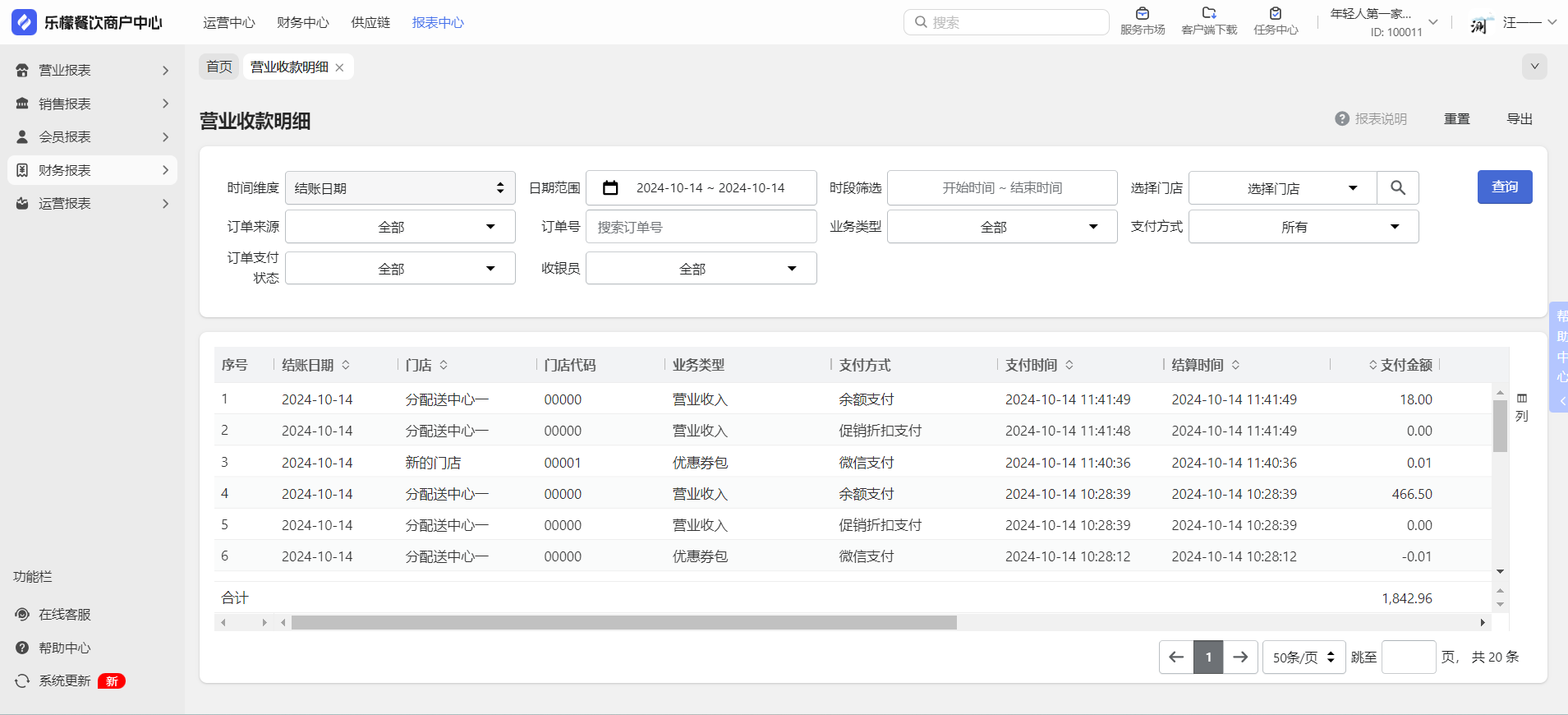Switch to the 财务中心 top menu
Image resolution: width=1568 pixels, height=715 pixels.
(x=302, y=23)
